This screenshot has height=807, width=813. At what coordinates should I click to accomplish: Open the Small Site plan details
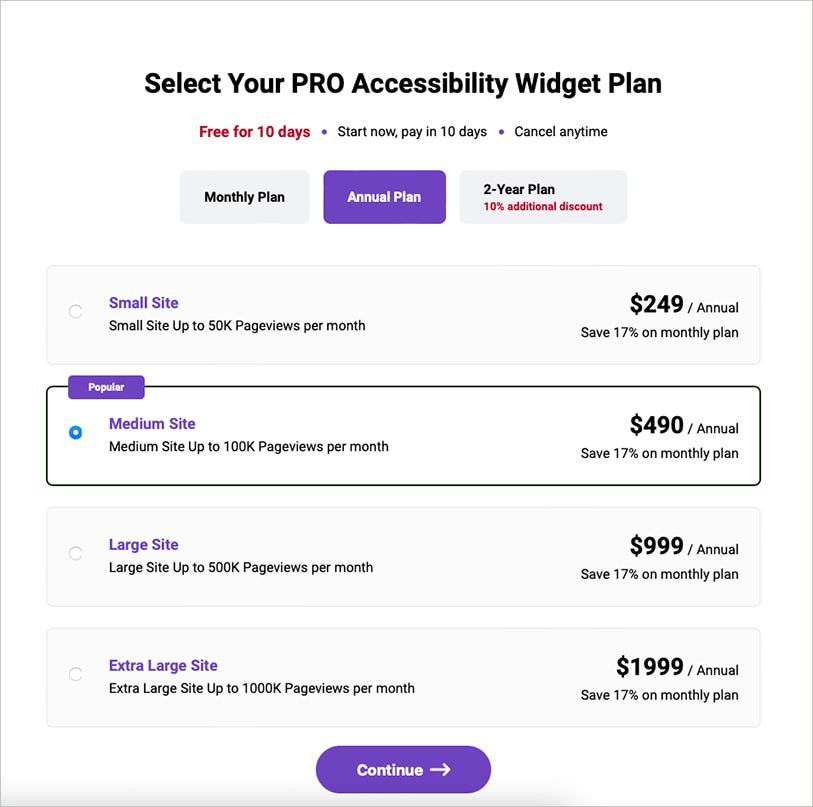pos(143,303)
